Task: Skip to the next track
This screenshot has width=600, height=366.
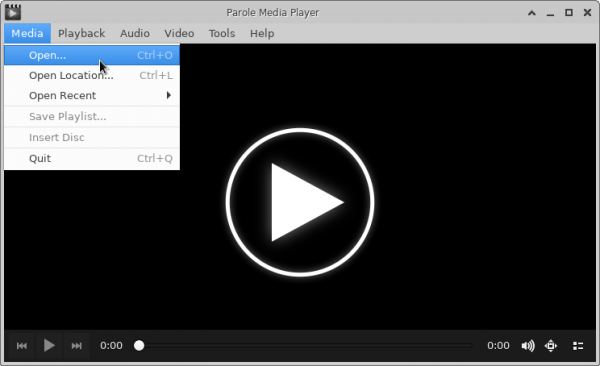Action: [77, 346]
